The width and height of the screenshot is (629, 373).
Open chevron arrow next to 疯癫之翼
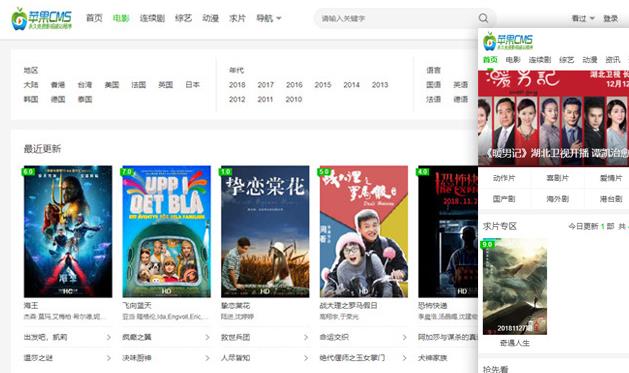click(207, 338)
